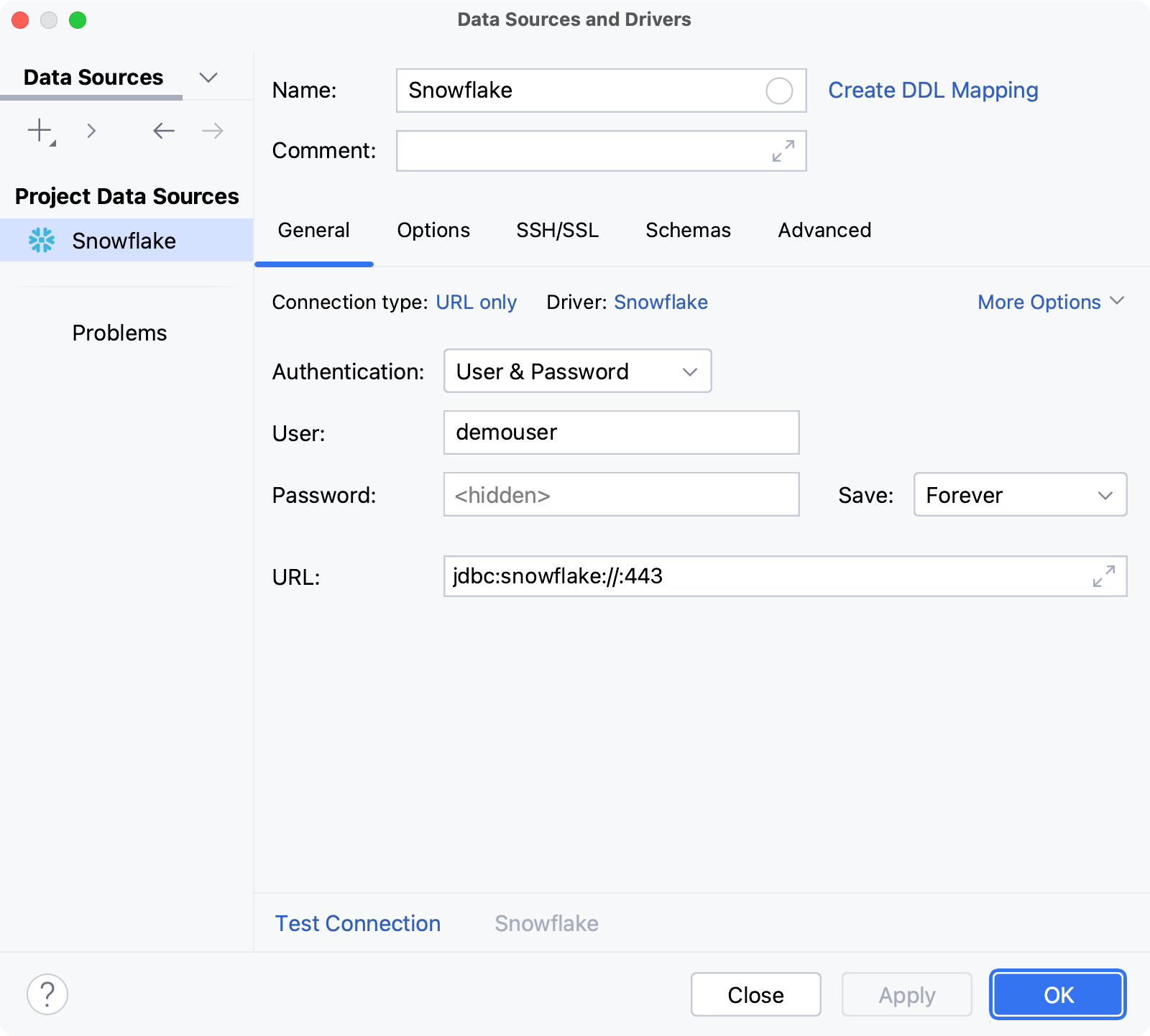Switch to the SSH/SSL tab

557,230
